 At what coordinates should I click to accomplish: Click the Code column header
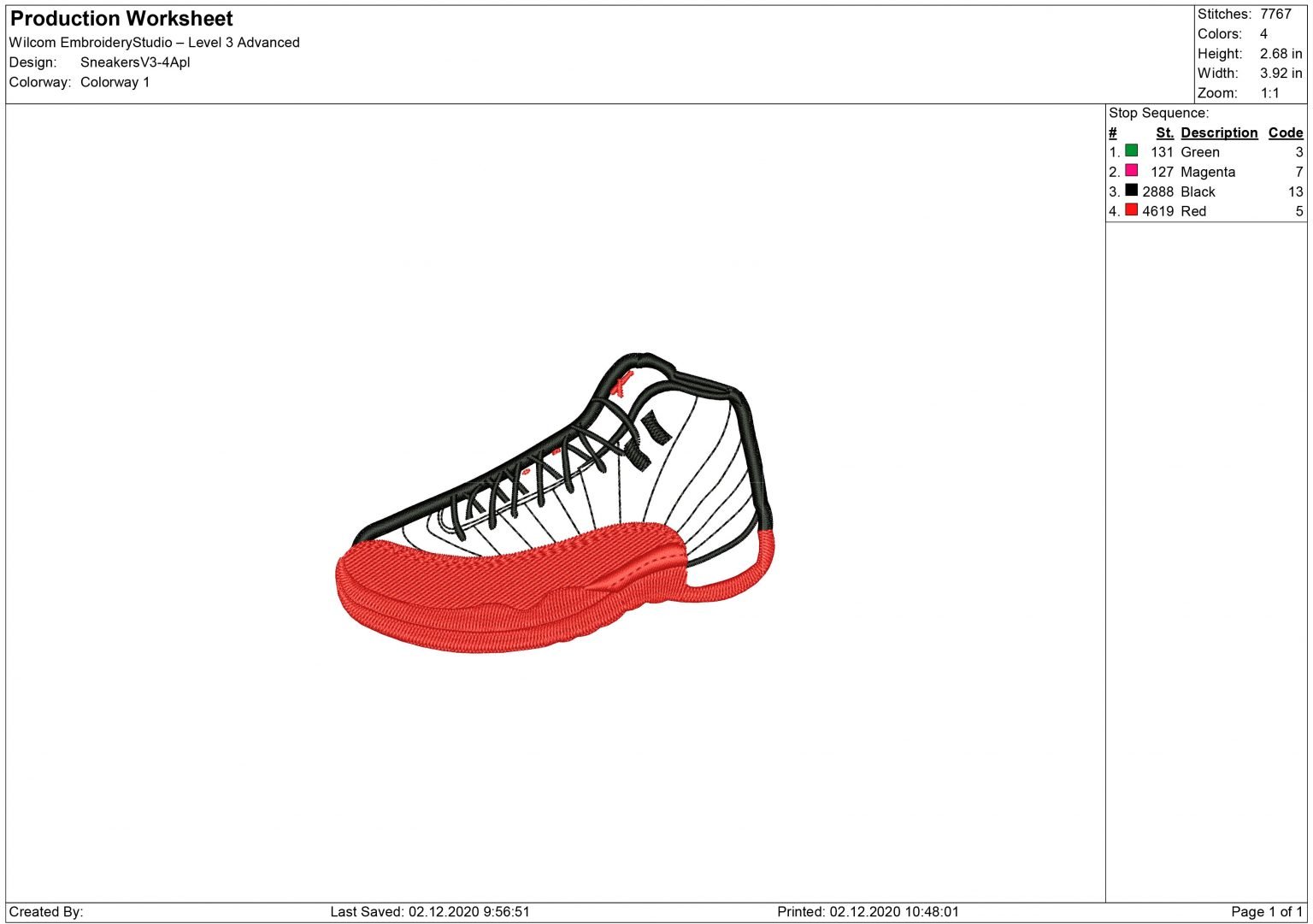(x=1285, y=132)
